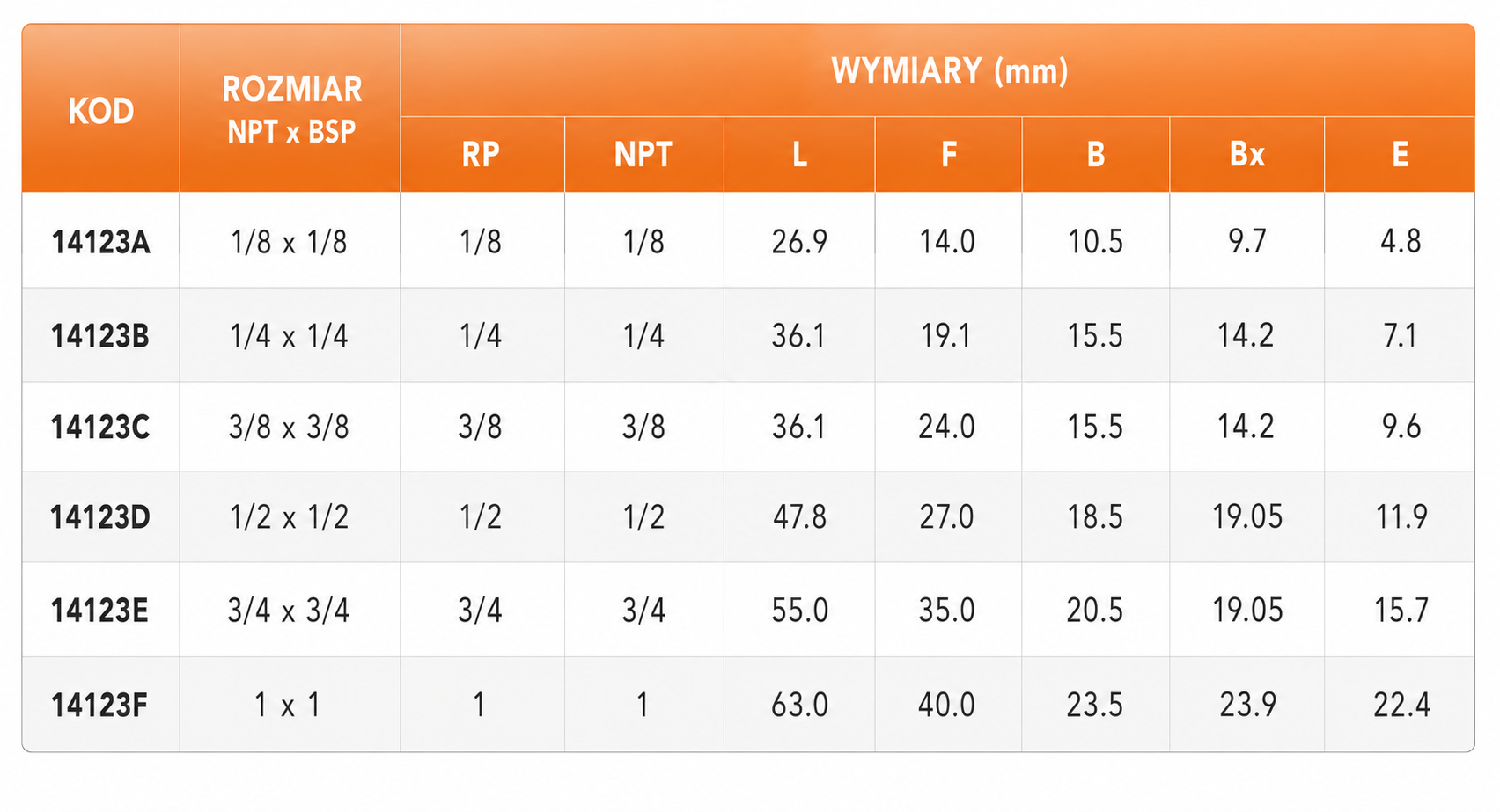This screenshot has height=812, width=1500.
Task: Select the Bx column header
Action: pyautogui.click(x=1246, y=155)
